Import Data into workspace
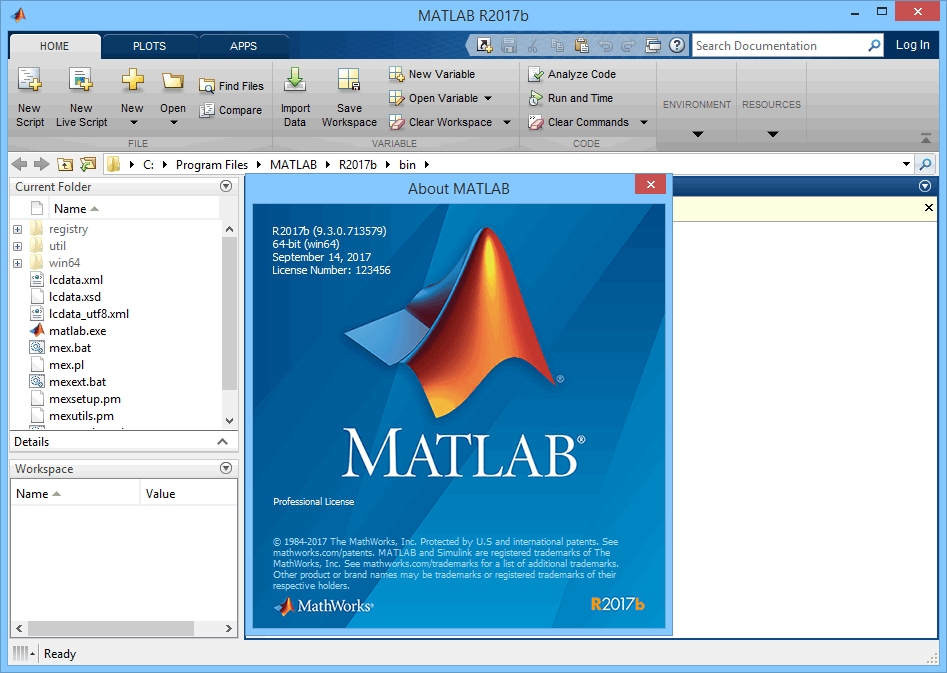This screenshot has width=947, height=673. pyautogui.click(x=295, y=97)
